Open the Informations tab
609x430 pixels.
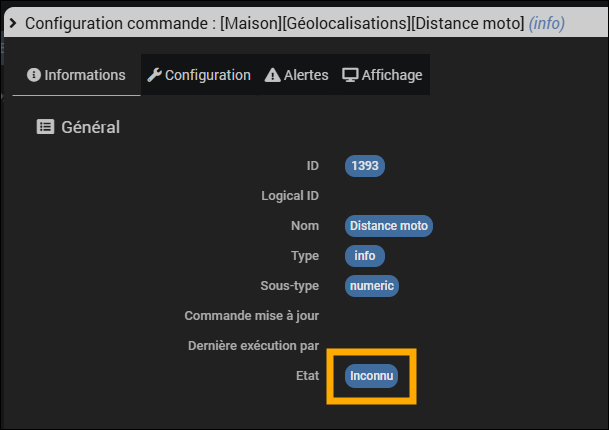point(76,75)
